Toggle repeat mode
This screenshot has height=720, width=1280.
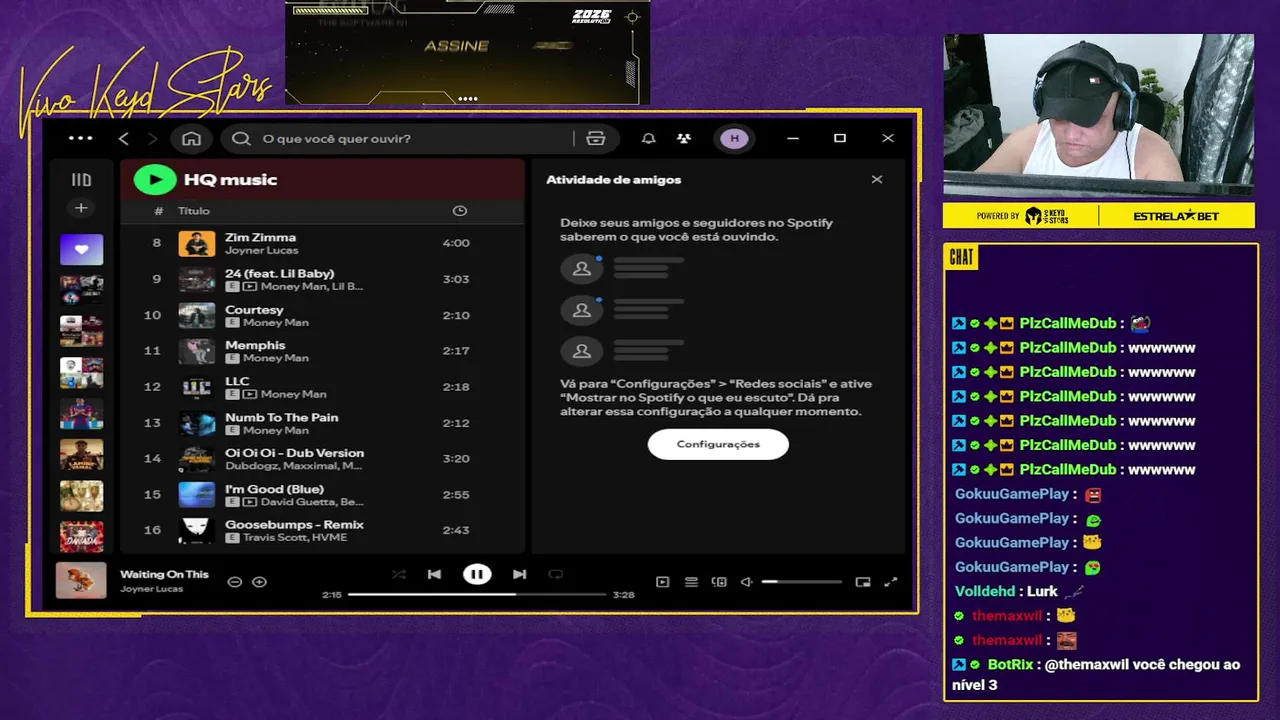(x=556, y=574)
